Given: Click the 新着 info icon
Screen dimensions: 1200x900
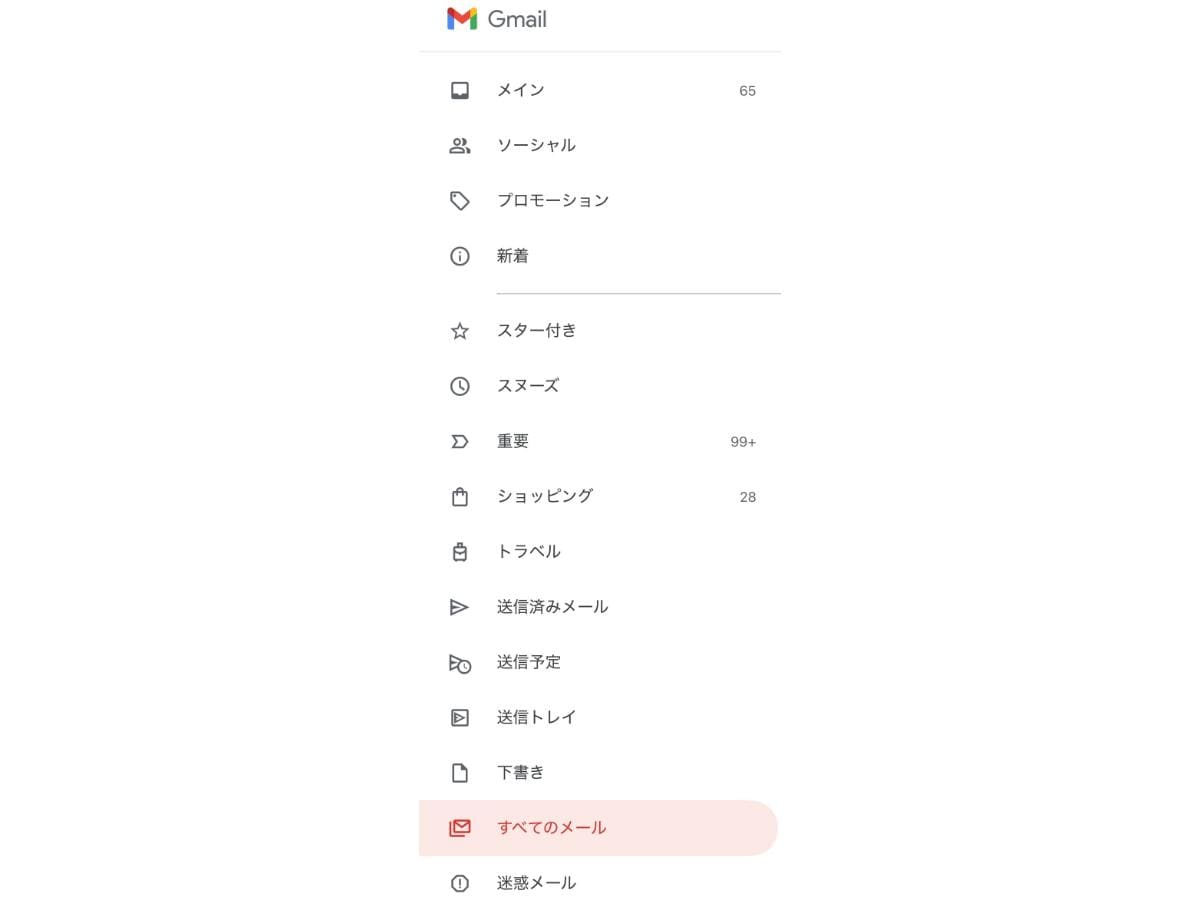Looking at the screenshot, I should (459, 256).
